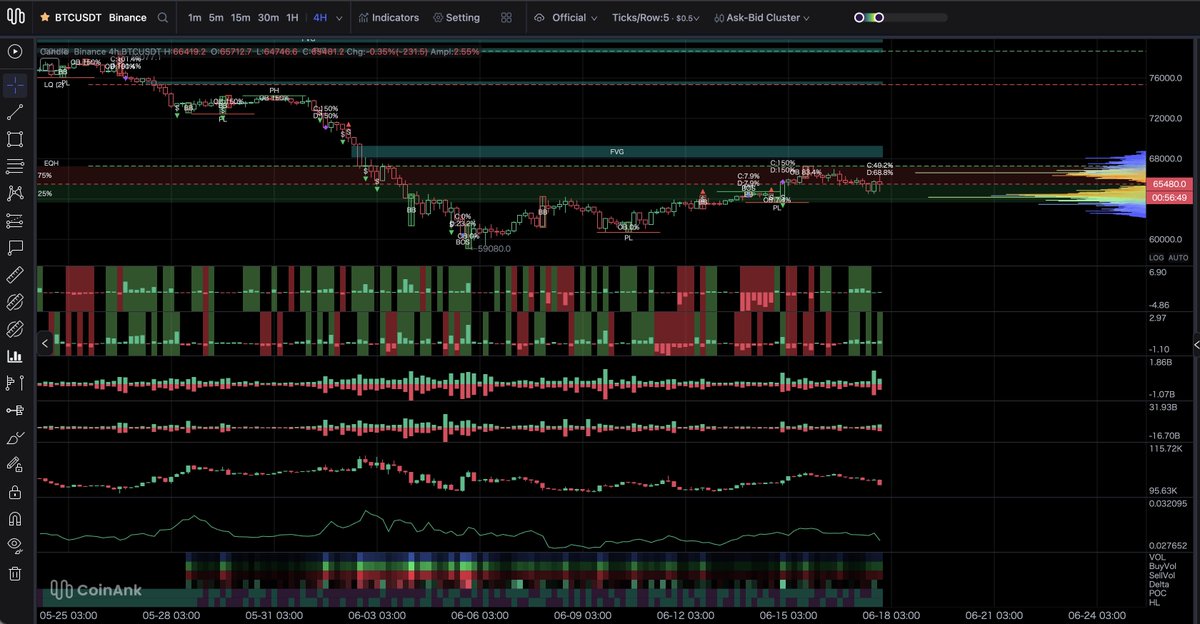Toggle AUTO price scale
The image size is (1200, 624).
(1179, 257)
